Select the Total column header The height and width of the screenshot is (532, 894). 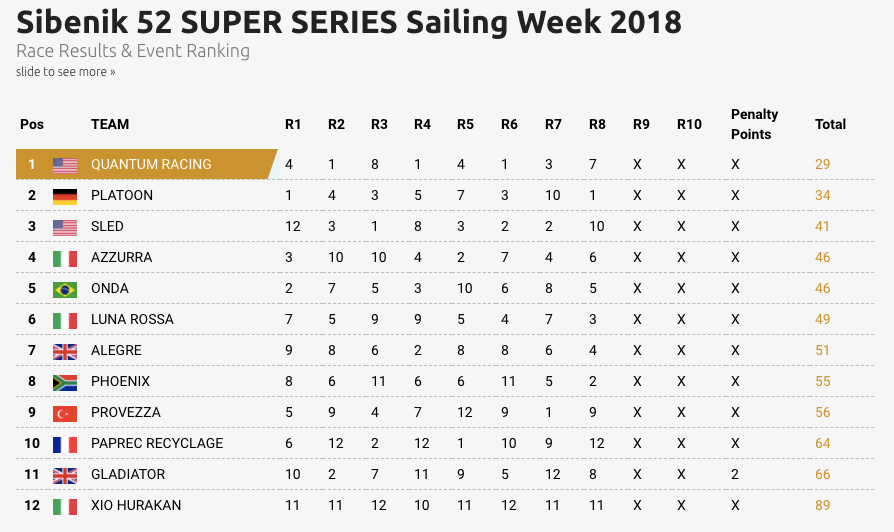[830, 124]
